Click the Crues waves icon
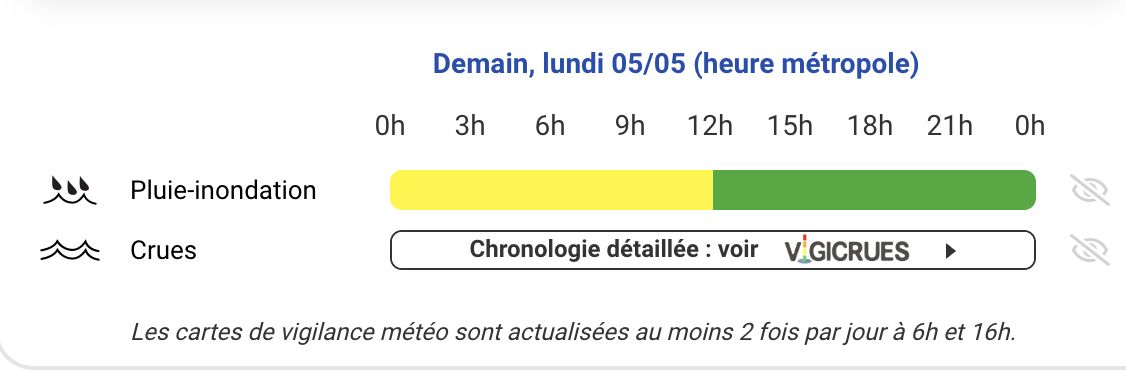The width and height of the screenshot is (1126, 372). point(70,250)
